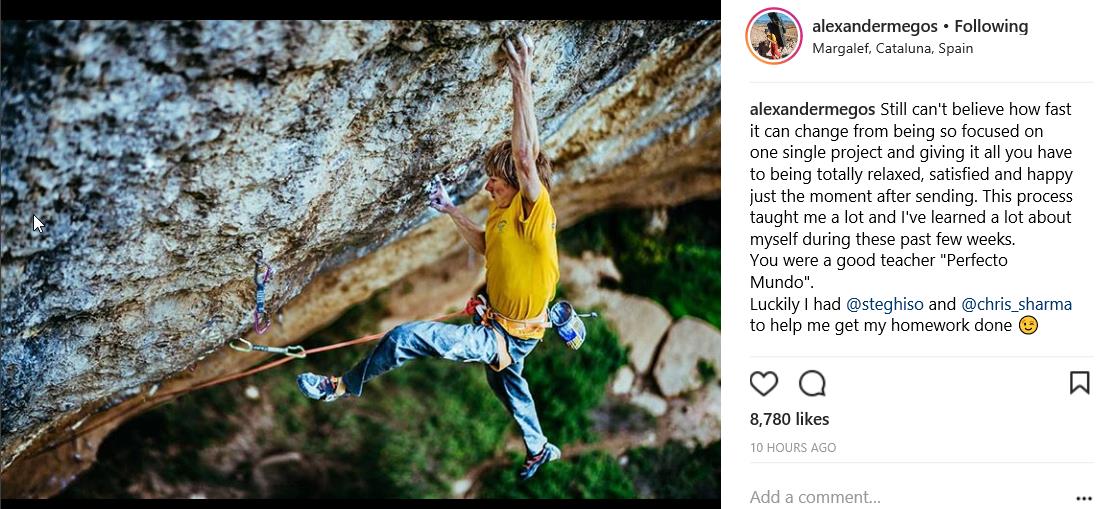
Task: Click the alexandermegos username in the caption
Action: pos(812,109)
